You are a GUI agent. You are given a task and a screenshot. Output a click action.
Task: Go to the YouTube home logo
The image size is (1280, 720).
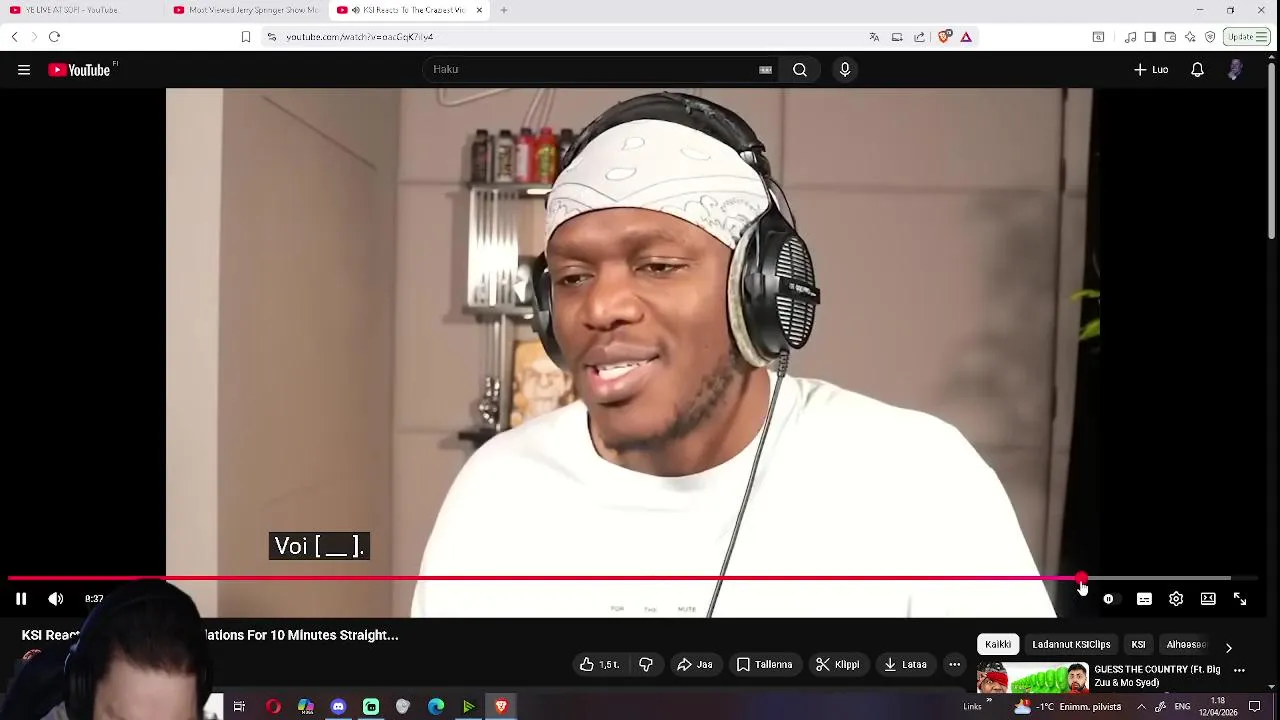(x=80, y=70)
